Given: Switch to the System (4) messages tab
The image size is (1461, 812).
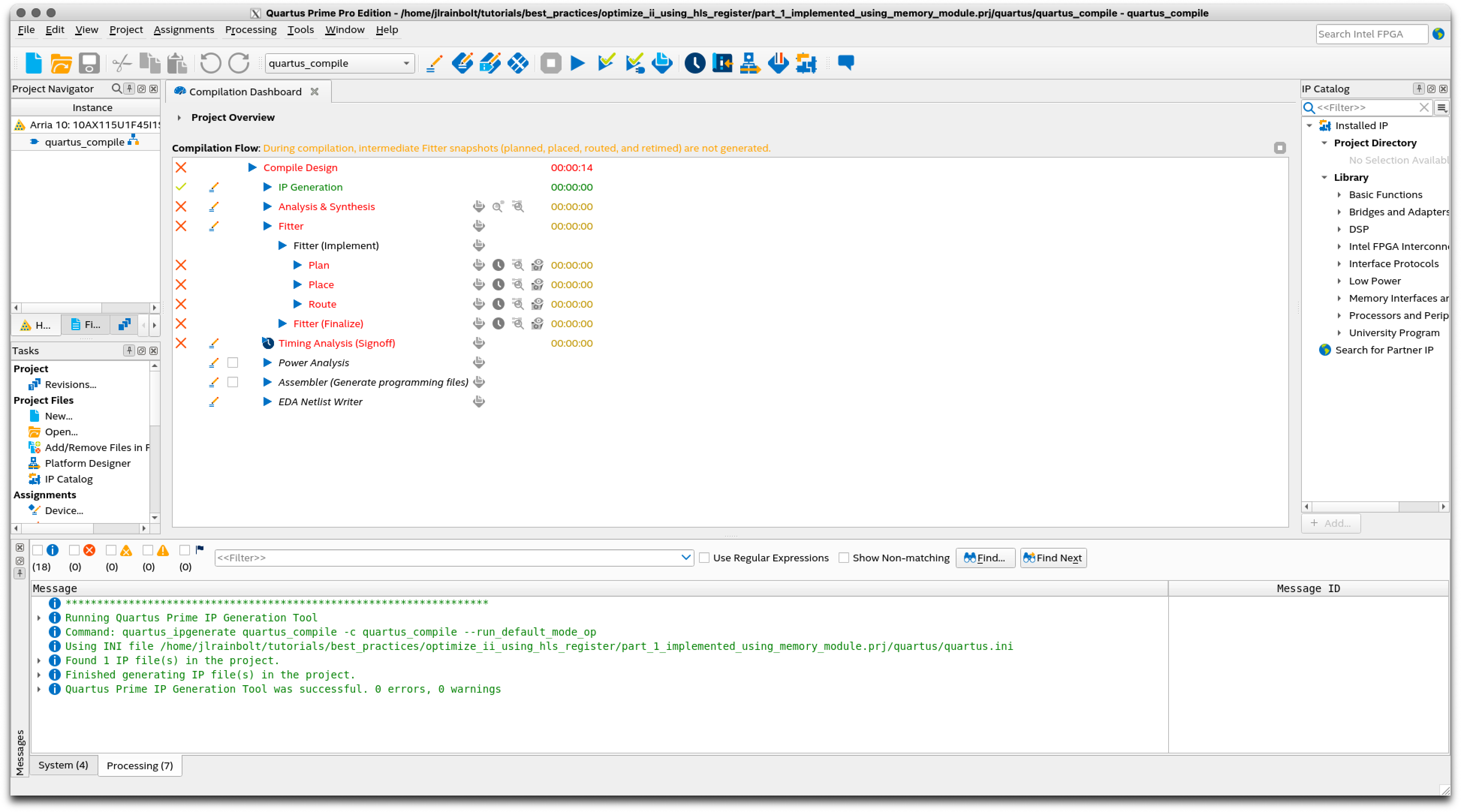Looking at the screenshot, I should [63, 765].
